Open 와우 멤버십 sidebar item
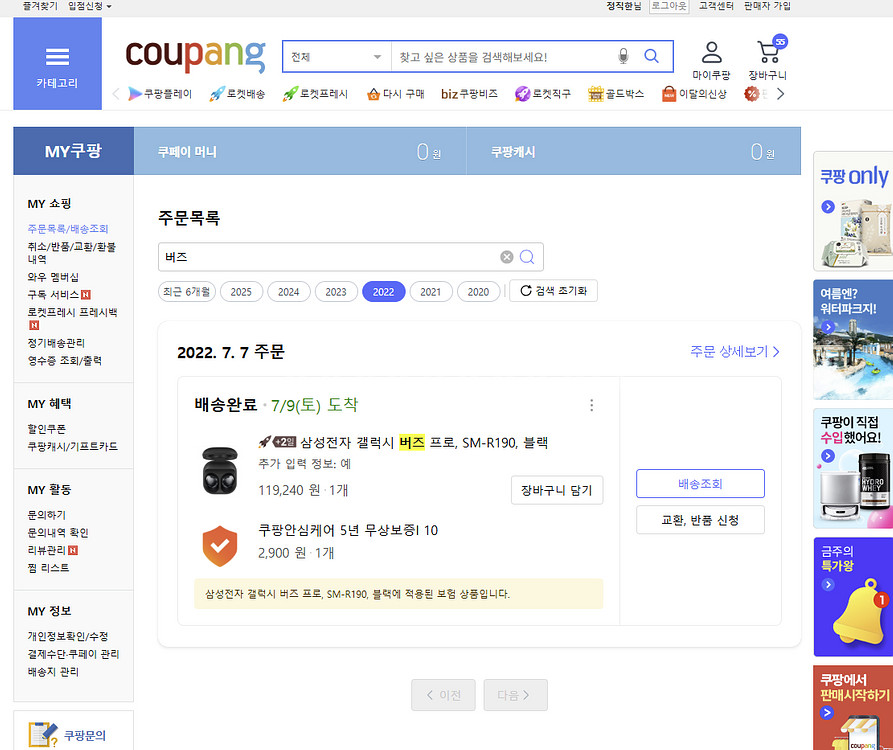Image resolution: width=893 pixels, height=750 pixels. [x=53, y=277]
